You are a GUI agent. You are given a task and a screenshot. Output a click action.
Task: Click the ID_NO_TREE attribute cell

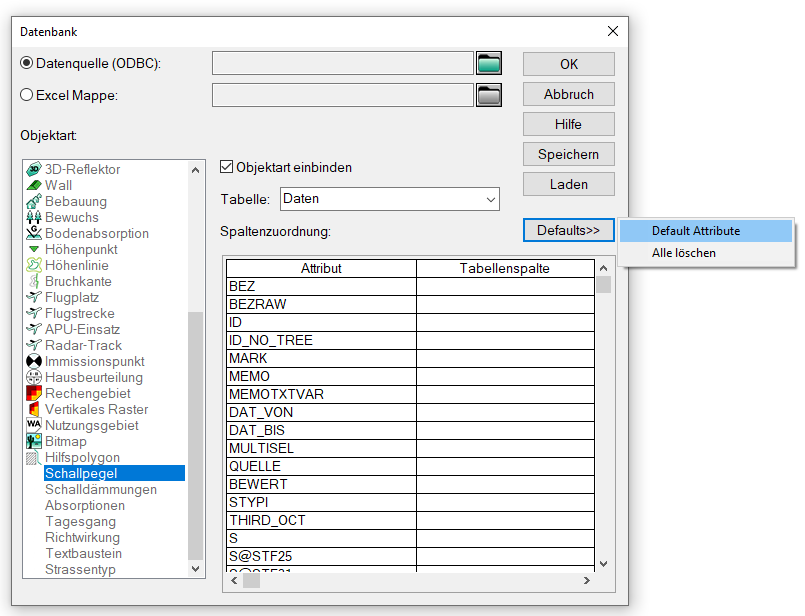[x=321, y=340]
